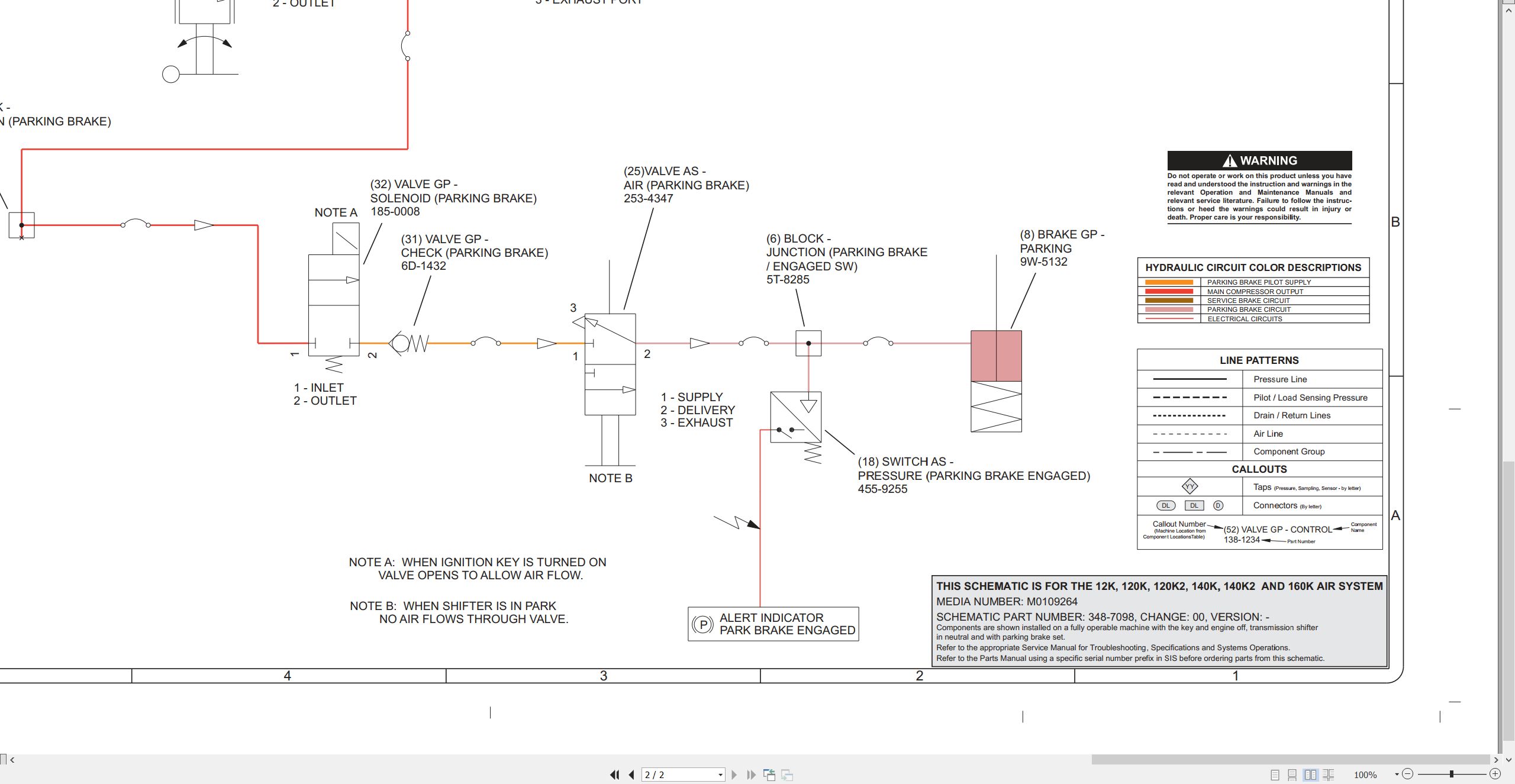Click the Main Compressor Output red swatch
Viewport: 1515px width, 784px height.
[1169, 291]
